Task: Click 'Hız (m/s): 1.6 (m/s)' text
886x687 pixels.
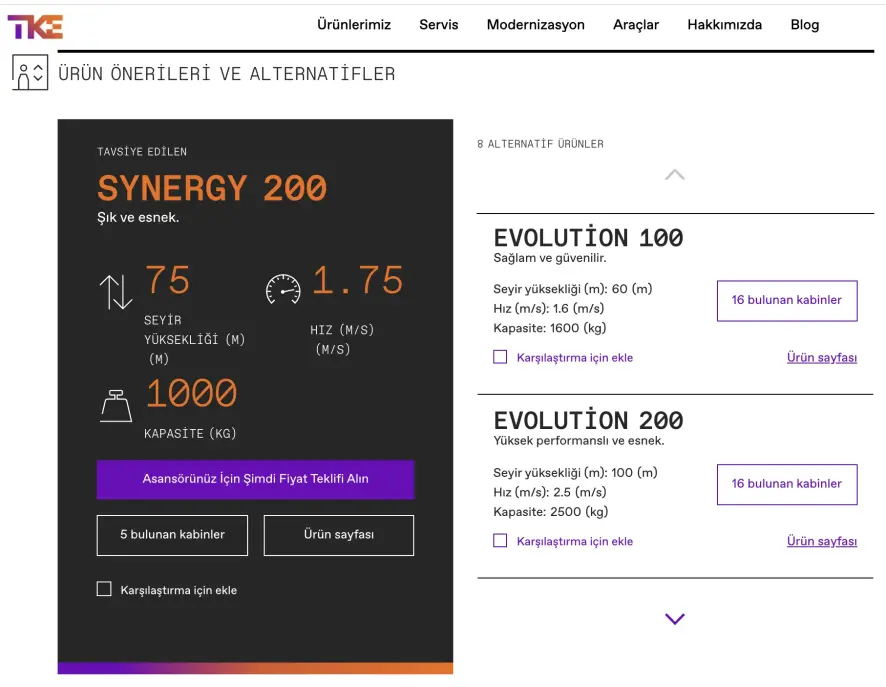Action: (549, 308)
